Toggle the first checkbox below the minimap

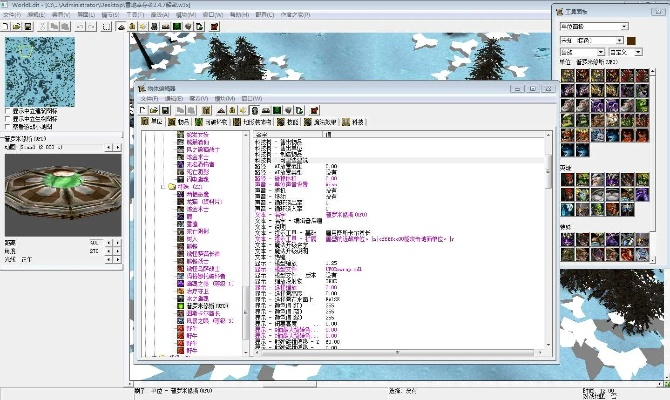click(x=9, y=111)
